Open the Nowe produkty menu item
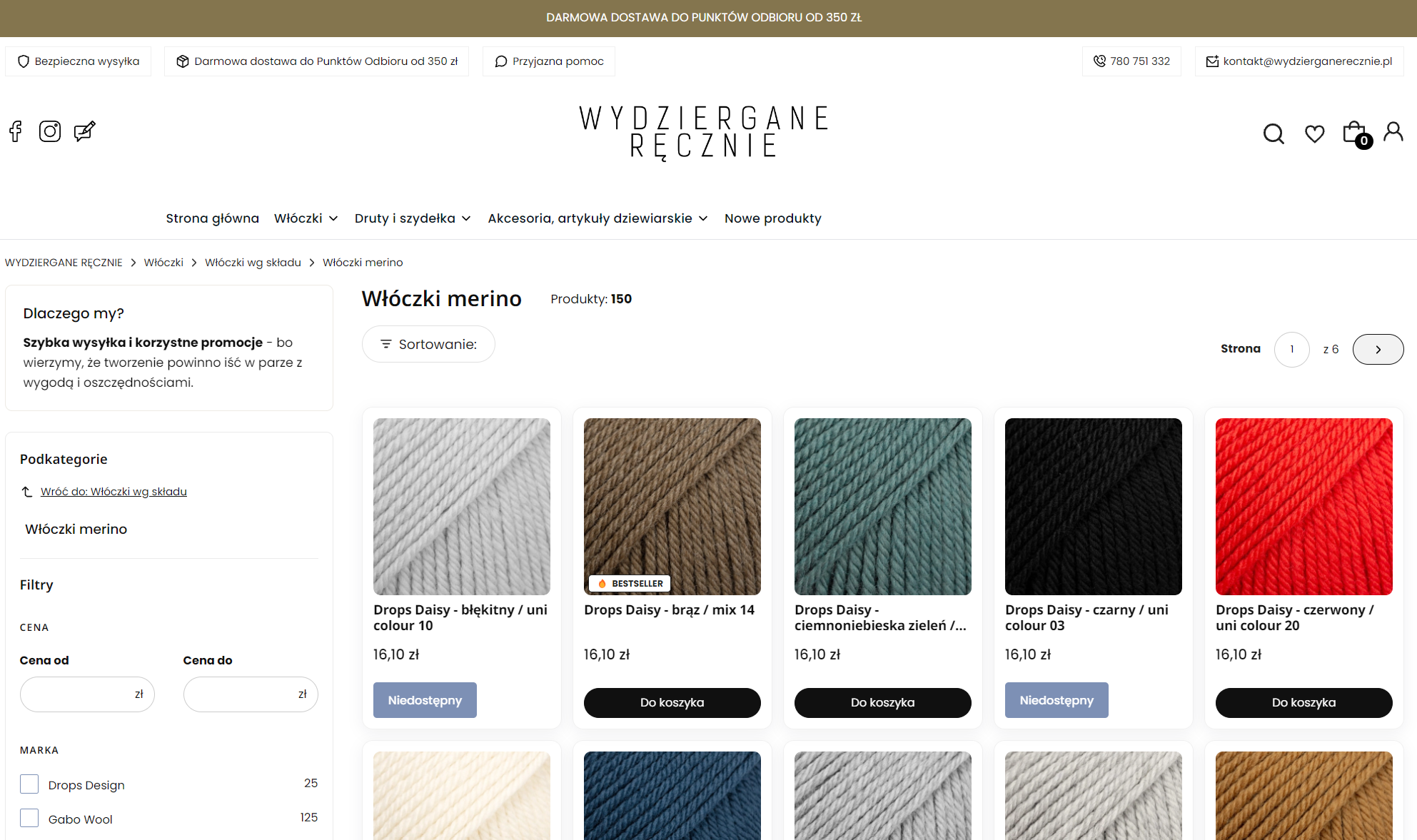The height and width of the screenshot is (840, 1417). [773, 218]
